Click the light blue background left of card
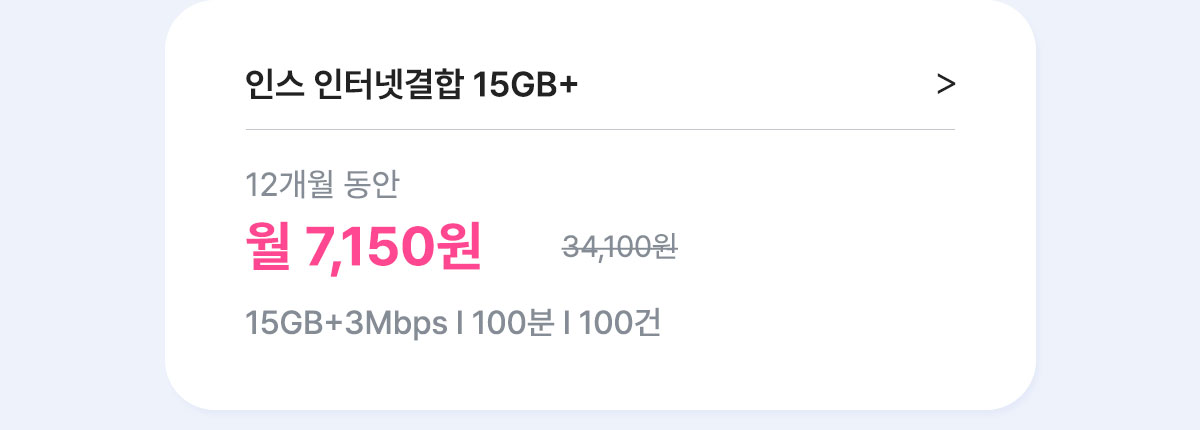This screenshot has height=430, width=1200. pyautogui.click(x=80, y=215)
